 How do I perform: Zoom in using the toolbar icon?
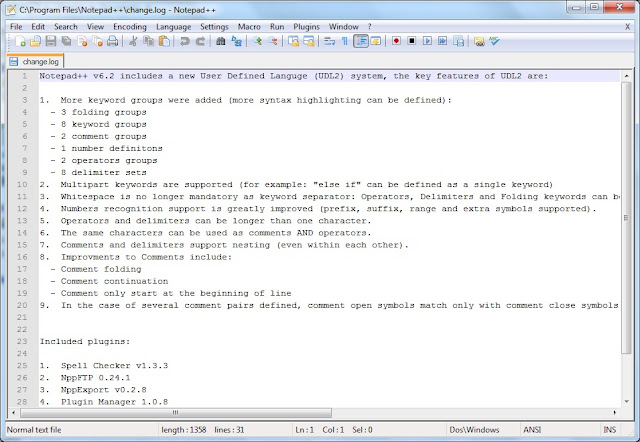(257, 41)
